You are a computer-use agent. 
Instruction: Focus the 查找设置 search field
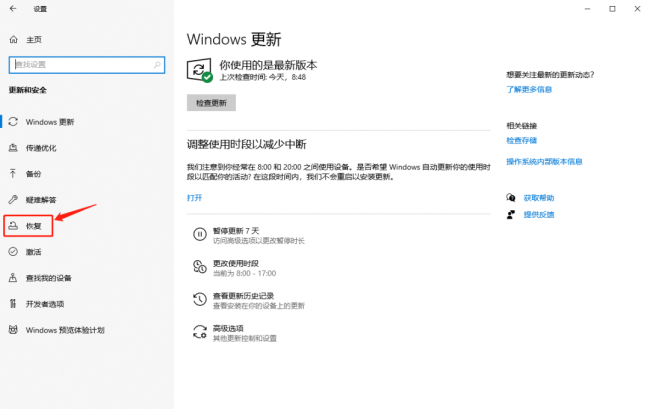(x=87, y=65)
